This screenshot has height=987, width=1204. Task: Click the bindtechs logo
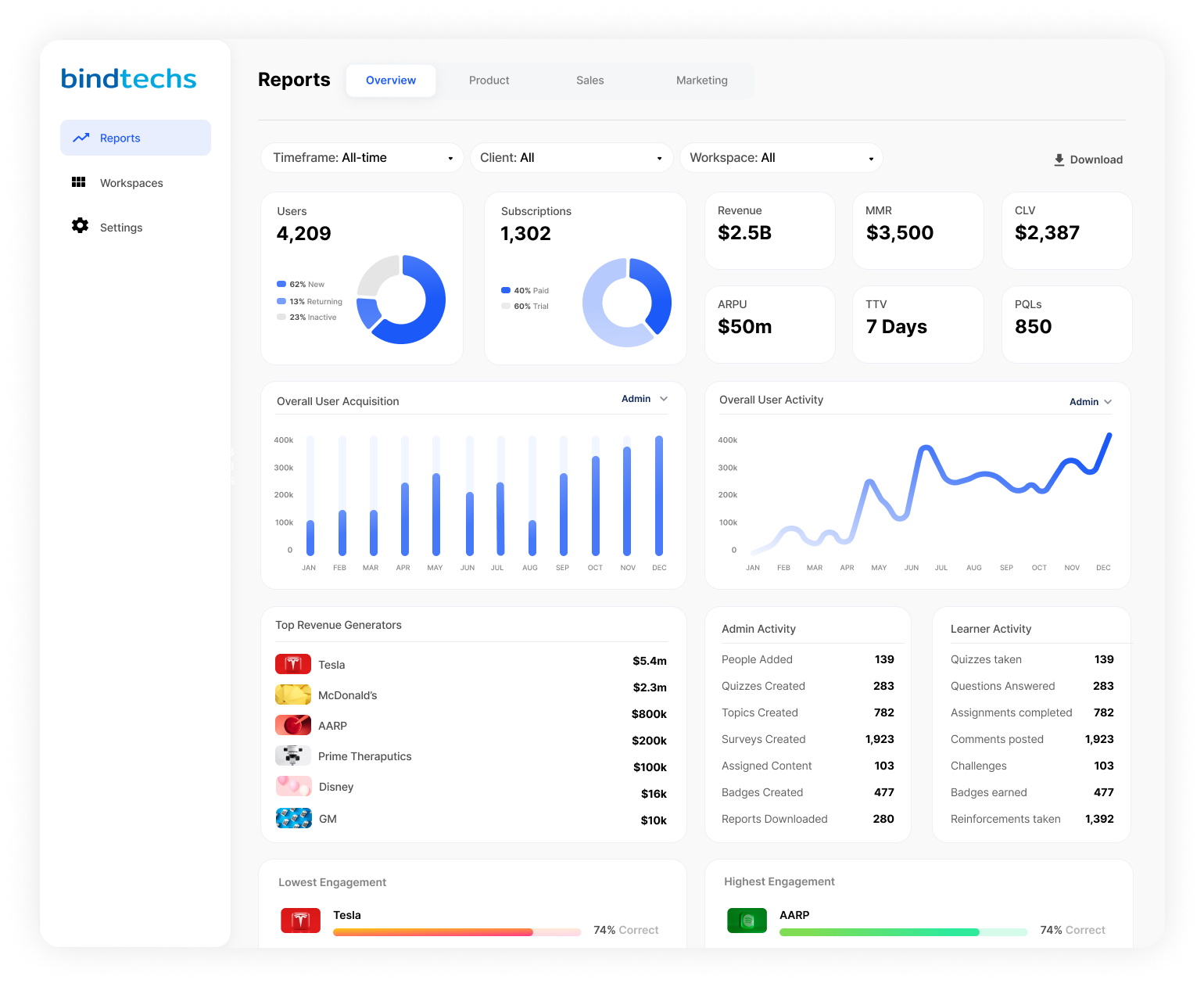pos(128,78)
